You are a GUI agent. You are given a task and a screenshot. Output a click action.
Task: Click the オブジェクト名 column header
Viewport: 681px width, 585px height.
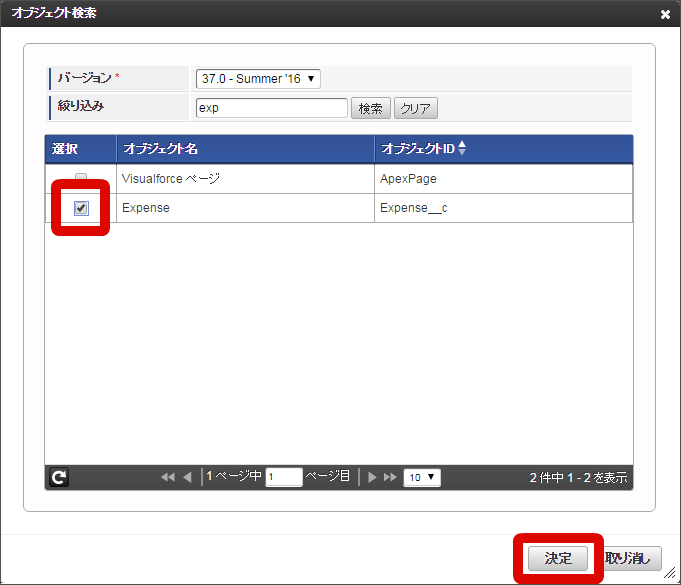tap(245, 149)
